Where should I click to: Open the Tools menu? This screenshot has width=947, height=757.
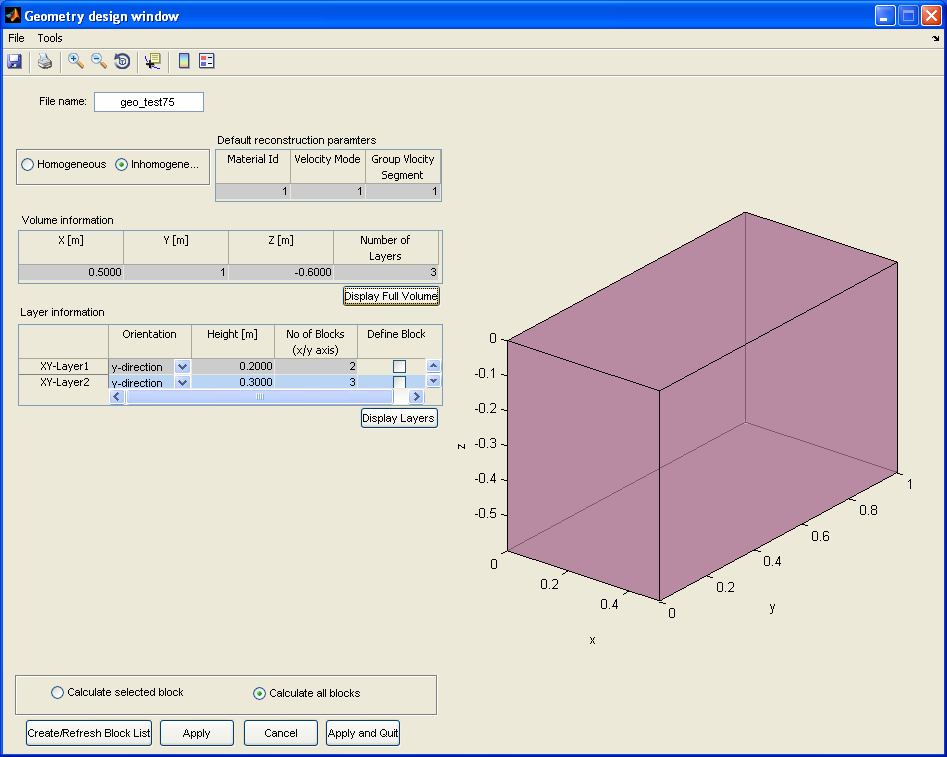(50, 38)
